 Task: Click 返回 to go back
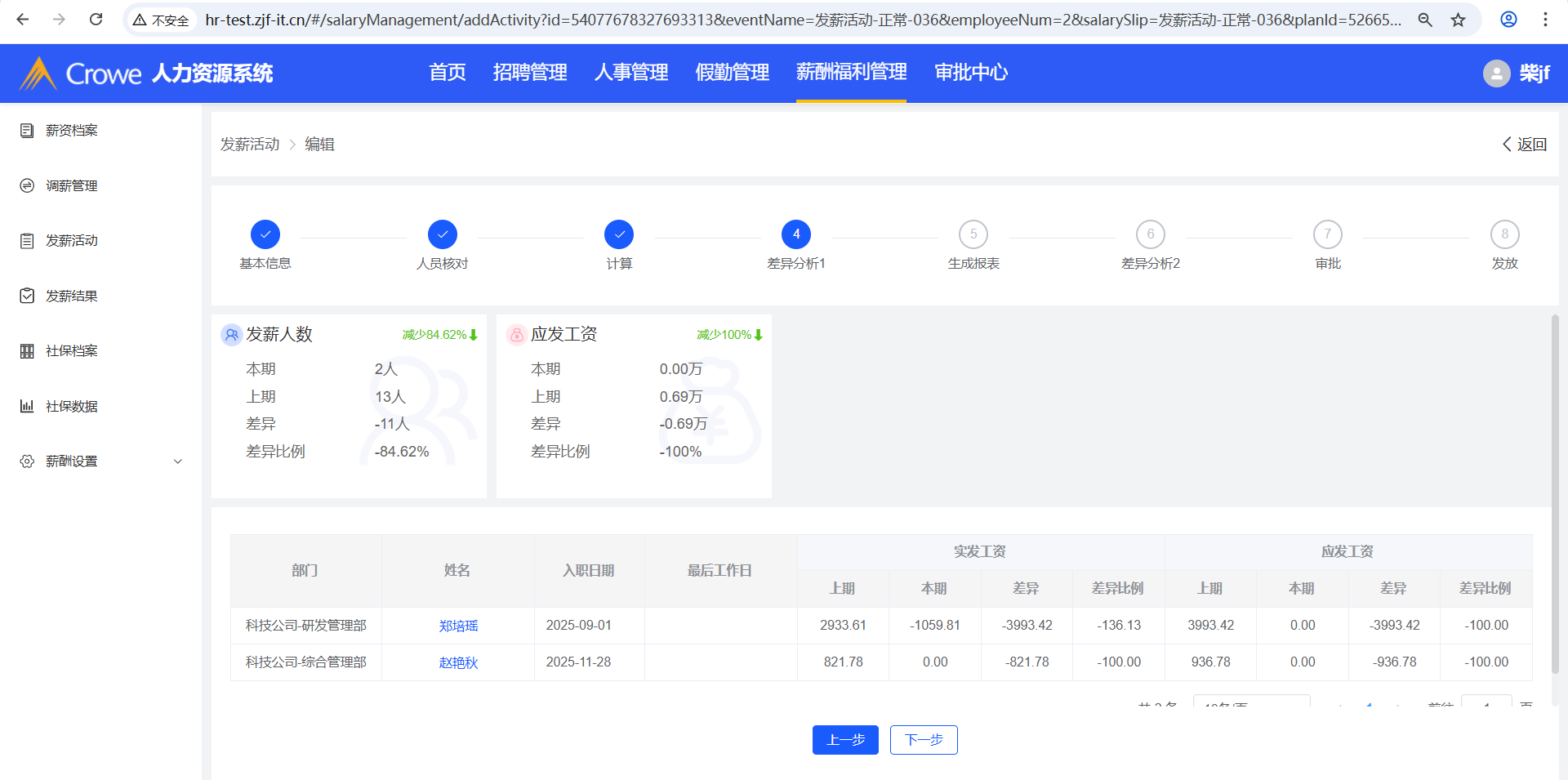pyautogui.click(x=1524, y=145)
